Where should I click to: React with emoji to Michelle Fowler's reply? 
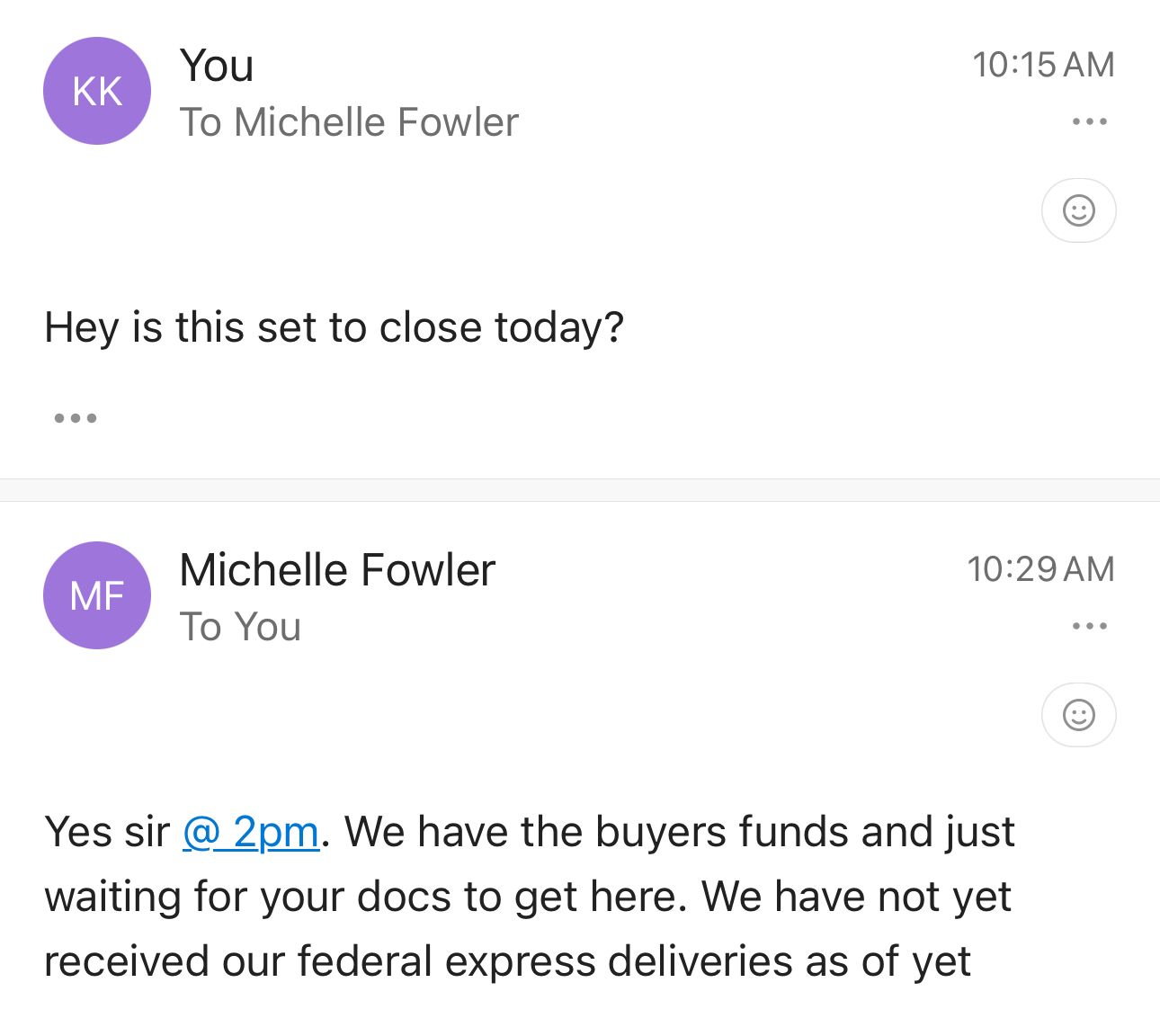tap(1078, 715)
